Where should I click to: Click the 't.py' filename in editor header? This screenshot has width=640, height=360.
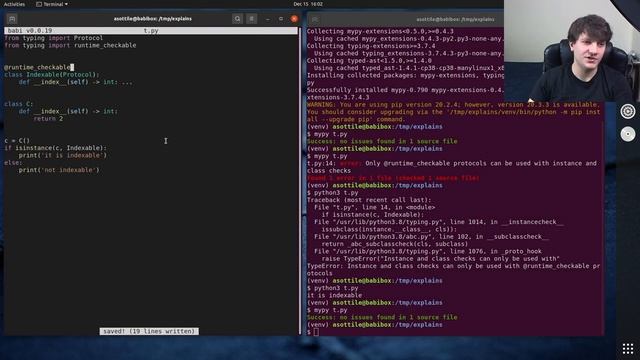click(151, 31)
